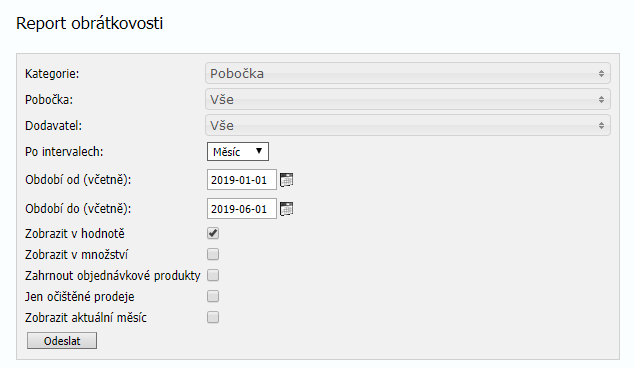
Task: Uncheck Zobrazit v hodnotě checkbox
Action: [x=213, y=233]
